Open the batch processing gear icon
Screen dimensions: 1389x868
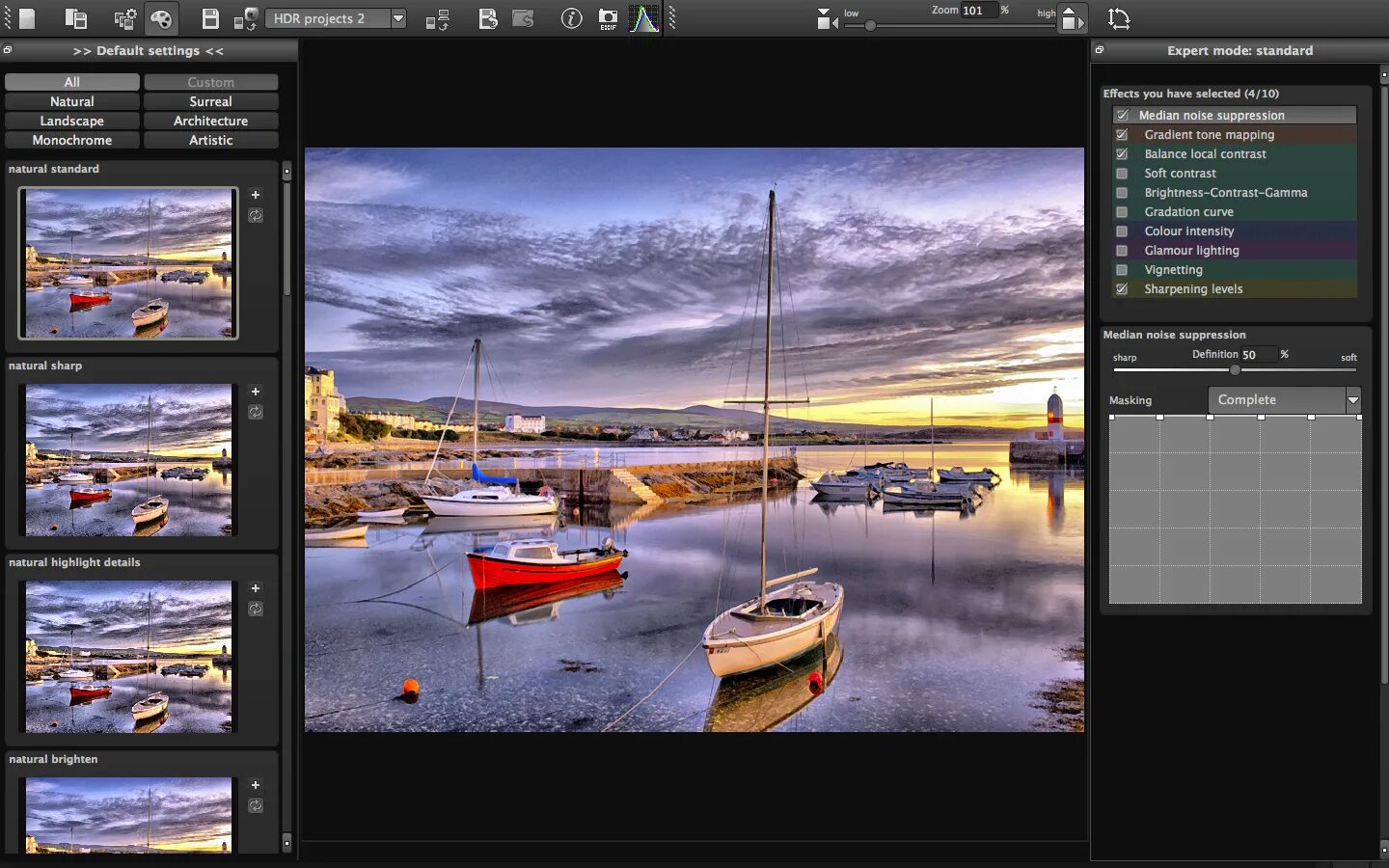pos(125,18)
